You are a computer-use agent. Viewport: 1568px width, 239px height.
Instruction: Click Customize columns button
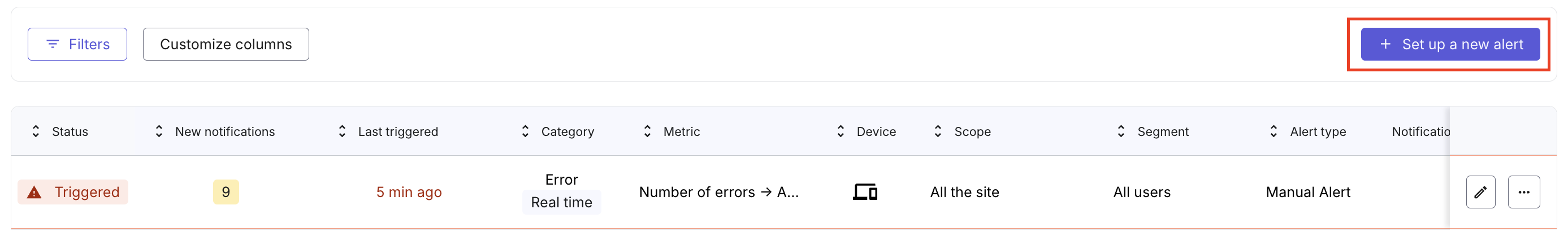click(x=226, y=44)
